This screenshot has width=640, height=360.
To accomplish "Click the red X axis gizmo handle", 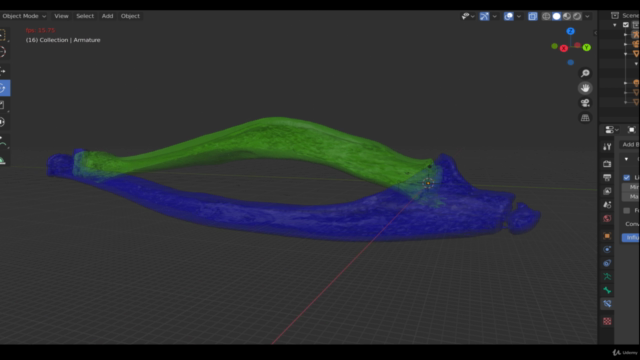I will tap(564, 49).
